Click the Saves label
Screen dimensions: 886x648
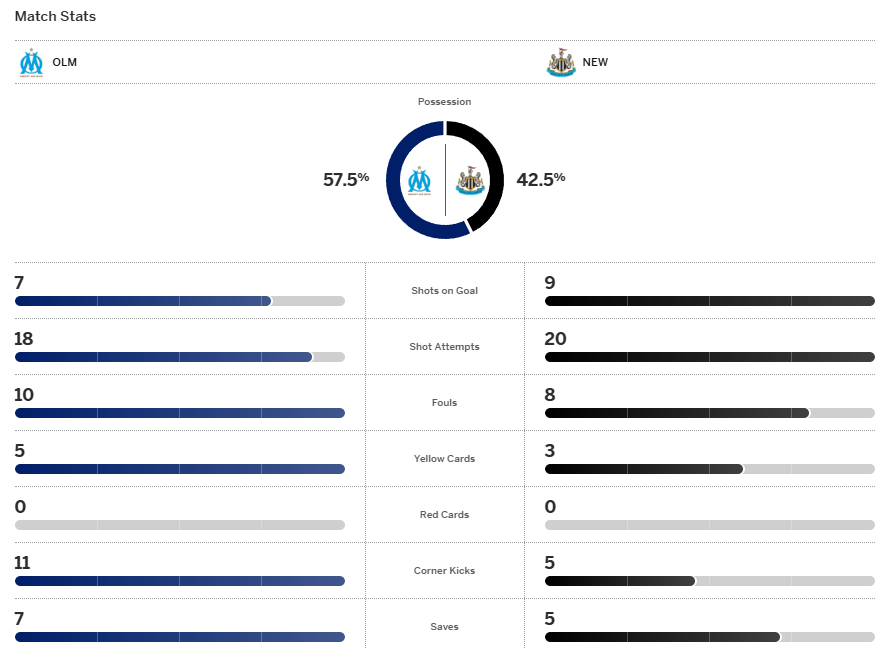pos(445,627)
